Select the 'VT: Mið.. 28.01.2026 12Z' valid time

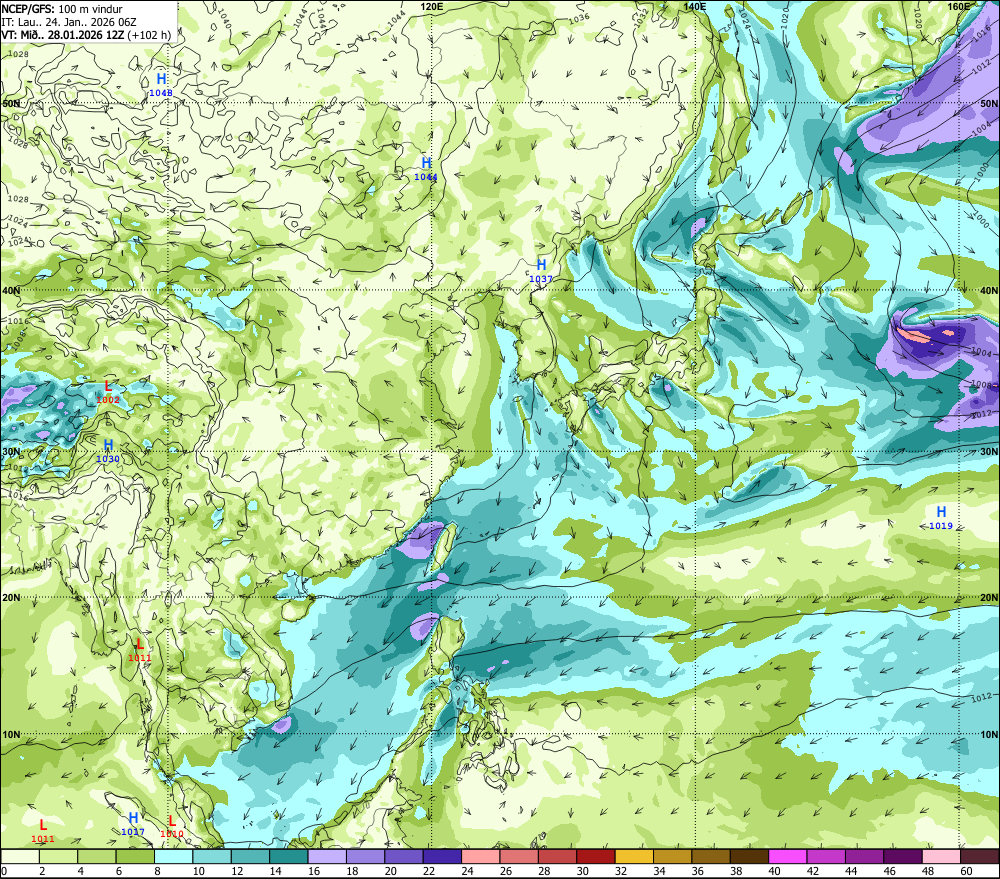(x=63, y=34)
